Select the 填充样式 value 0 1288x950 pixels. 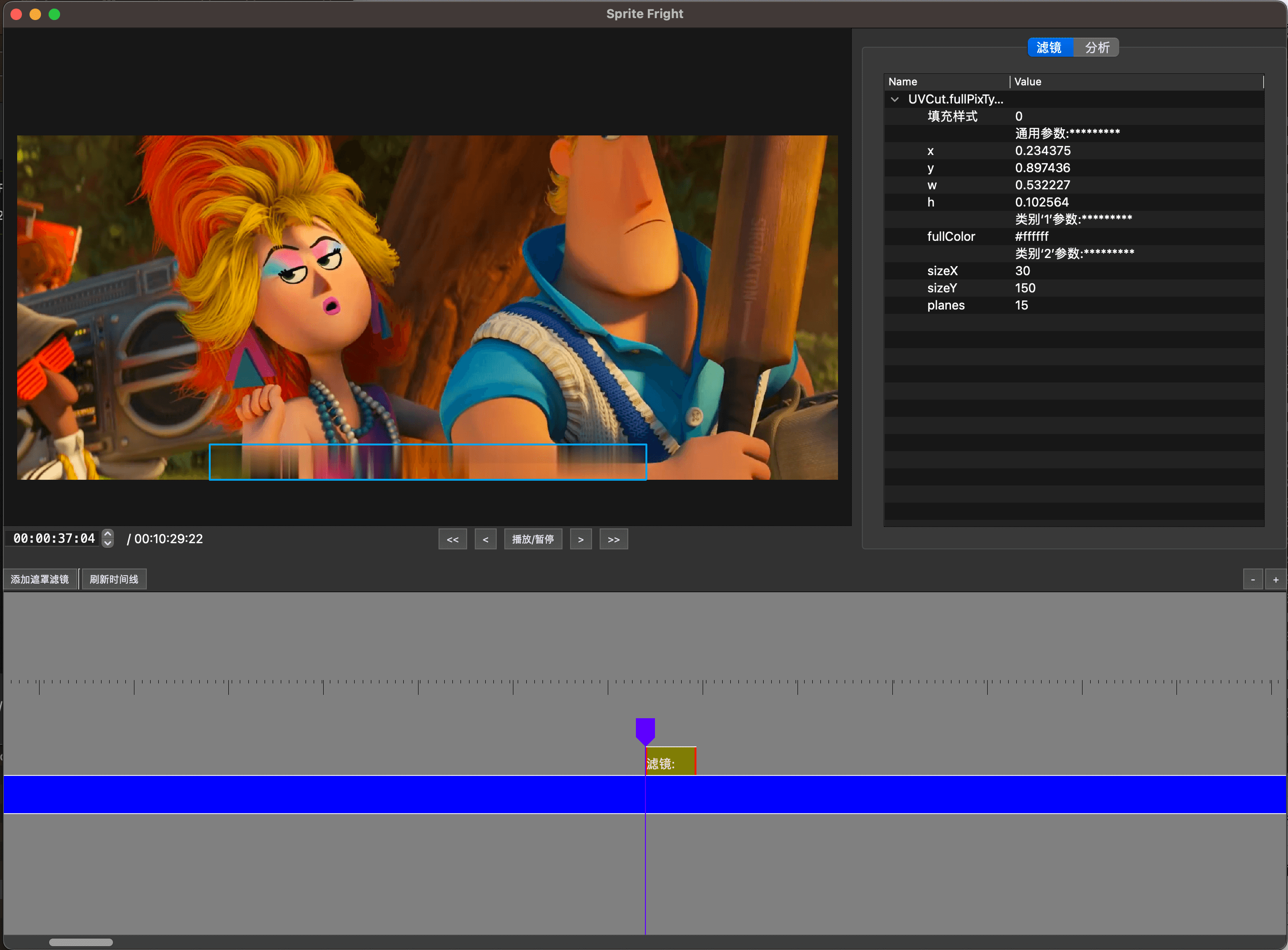coord(1019,116)
